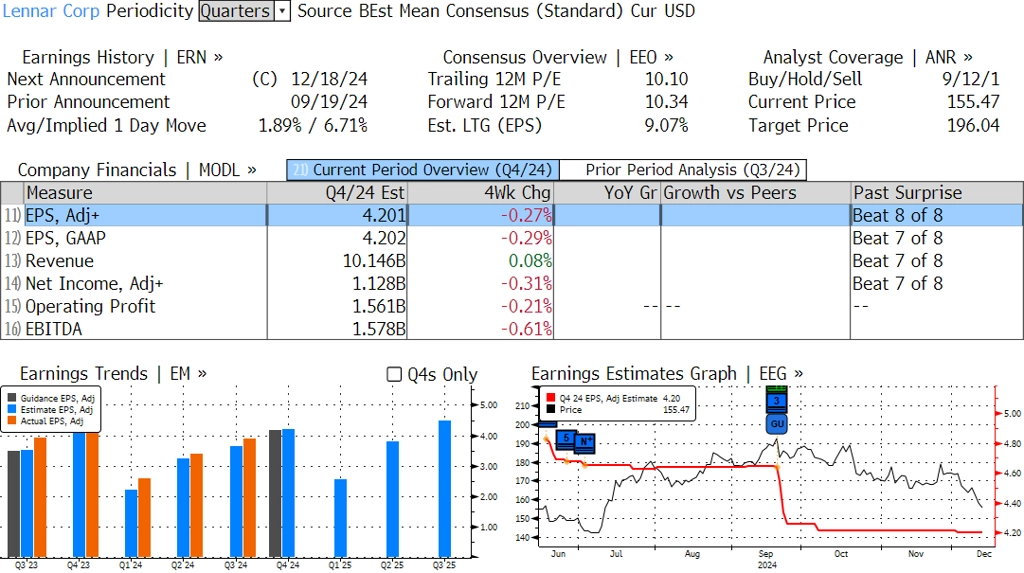
Task: Select row 11 EPS, Adj+
Action: pyautogui.click(x=512, y=216)
